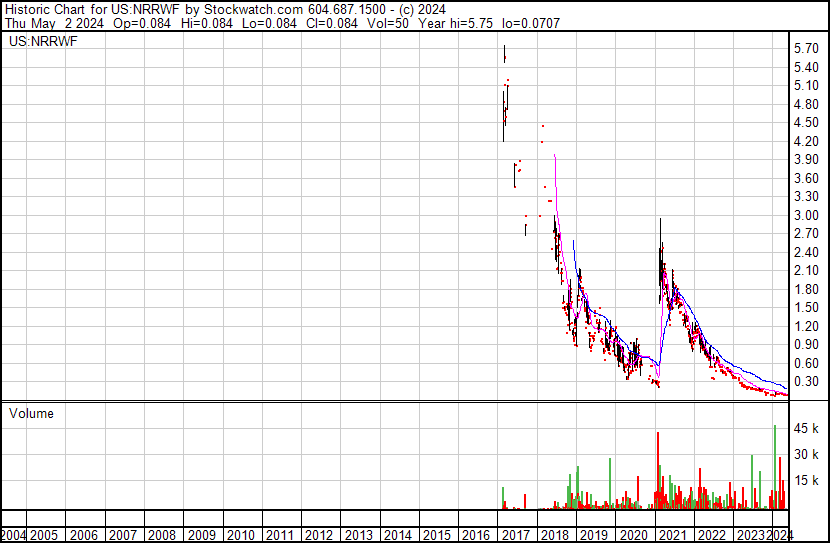This screenshot has height=543, width=830.
Task: Select the 2005 year label
Action: [43, 535]
